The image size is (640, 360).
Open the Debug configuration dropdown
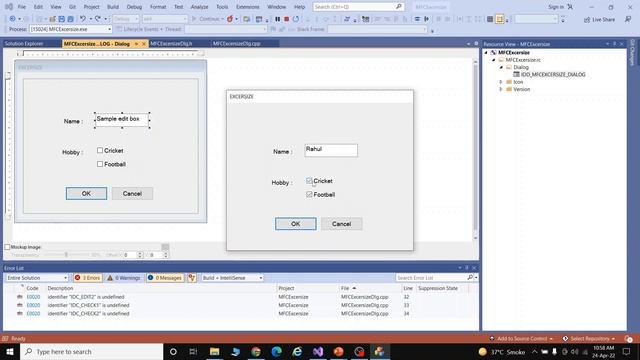[x=125, y=19]
